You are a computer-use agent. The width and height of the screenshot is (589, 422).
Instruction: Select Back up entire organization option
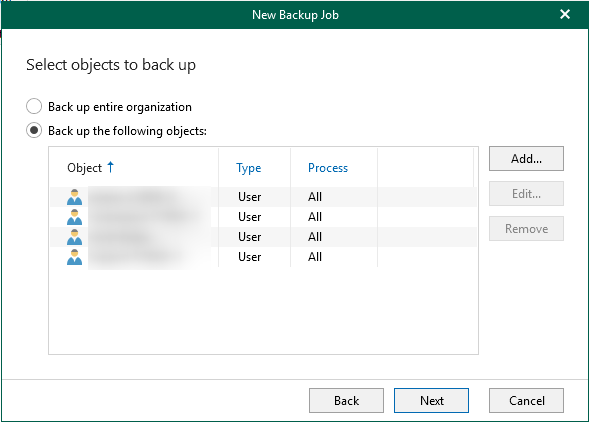(34, 106)
